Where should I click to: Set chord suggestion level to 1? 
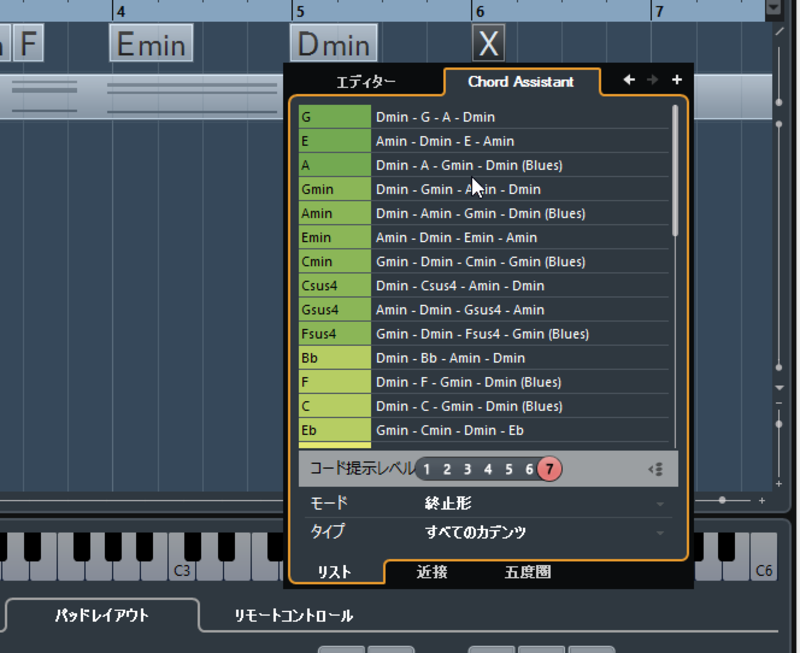coord(427,469)
